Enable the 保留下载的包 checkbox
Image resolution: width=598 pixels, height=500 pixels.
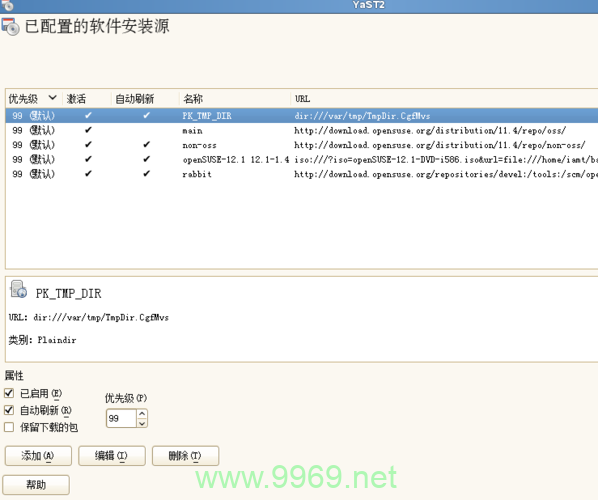pyautogui.click(x=9, y=427)
